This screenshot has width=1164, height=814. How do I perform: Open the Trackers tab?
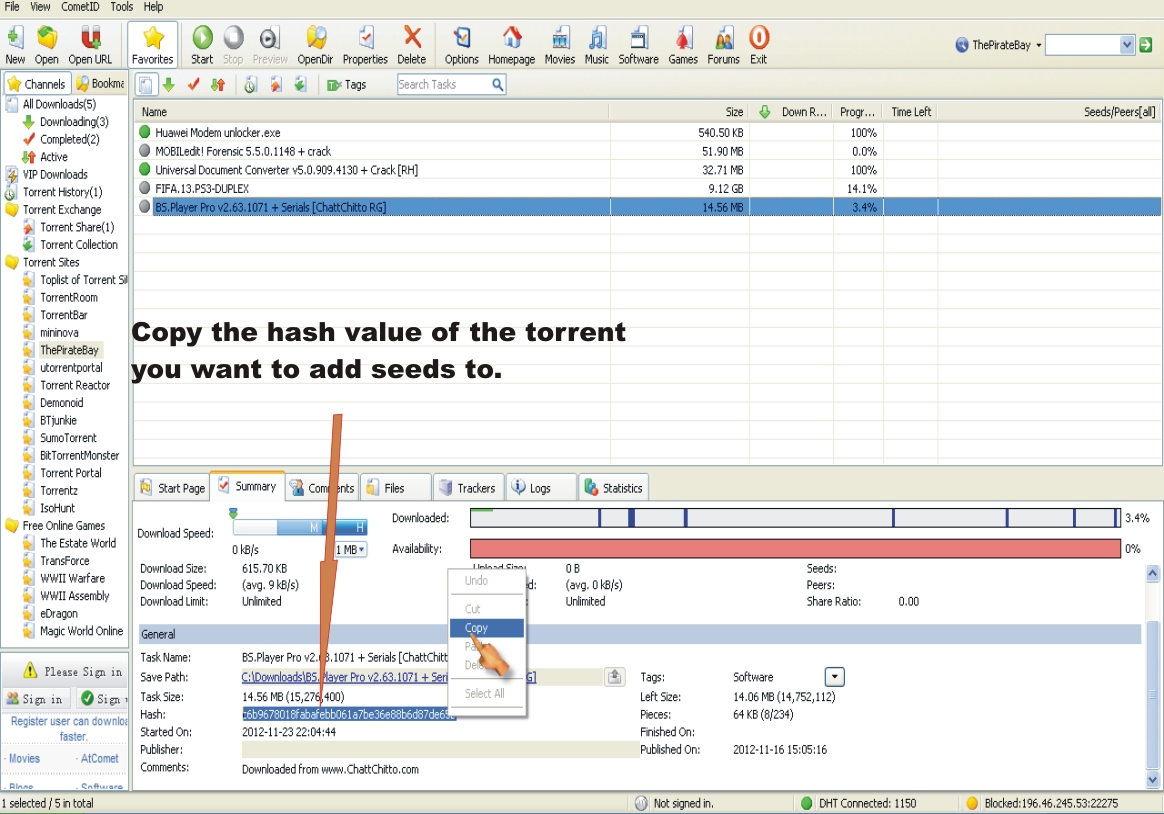468,488
